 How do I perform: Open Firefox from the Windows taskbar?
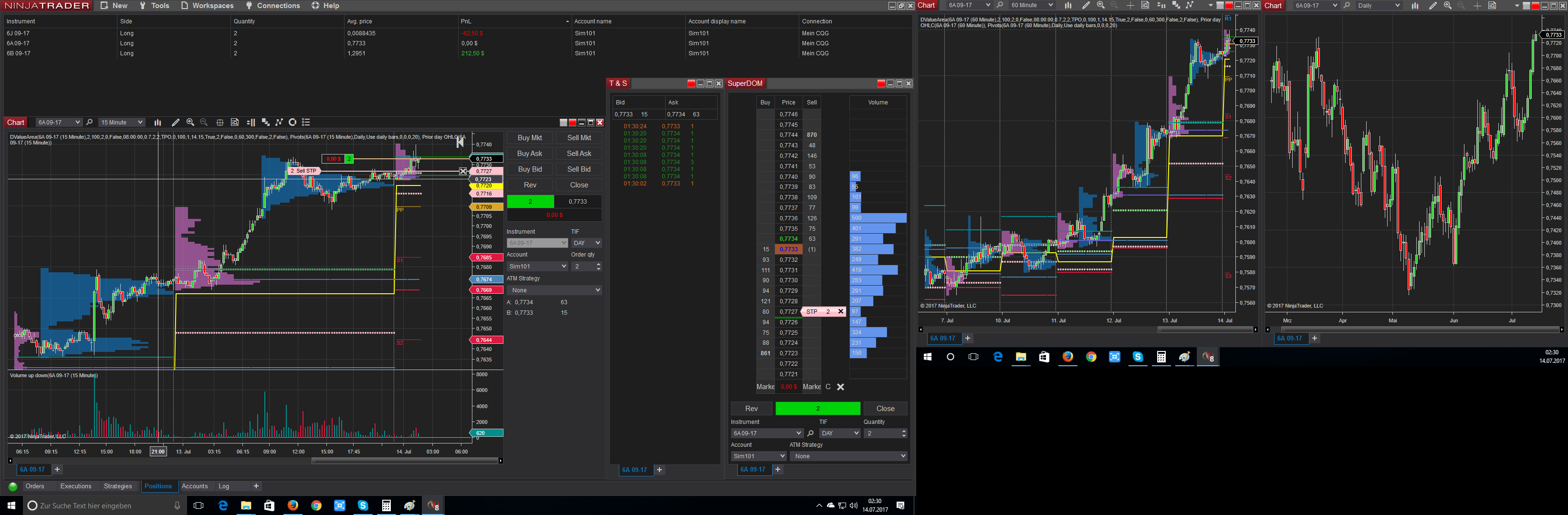(x=293, y=505)
